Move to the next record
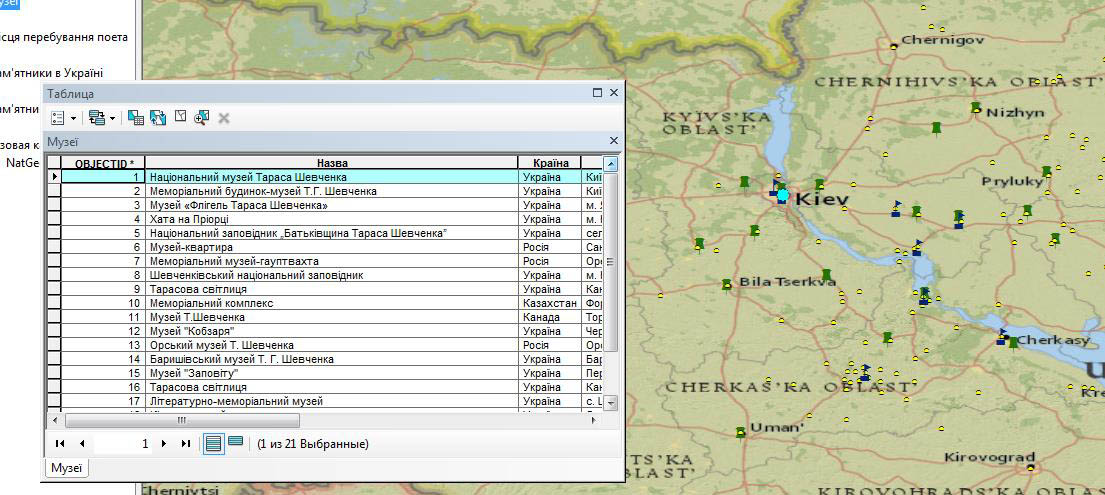Screen dimensions: 1105x495 [164, 444]
